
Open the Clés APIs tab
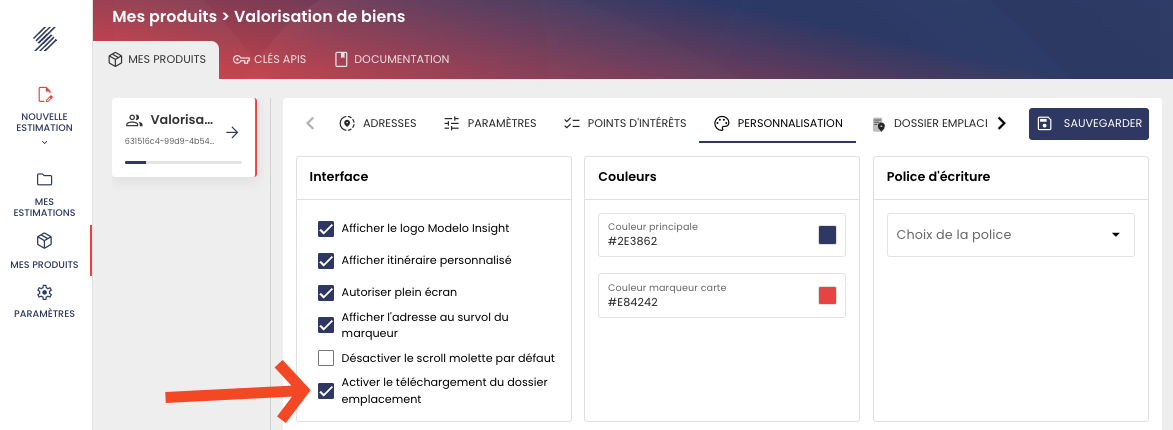pyautogui.click(x=269, y=59)
